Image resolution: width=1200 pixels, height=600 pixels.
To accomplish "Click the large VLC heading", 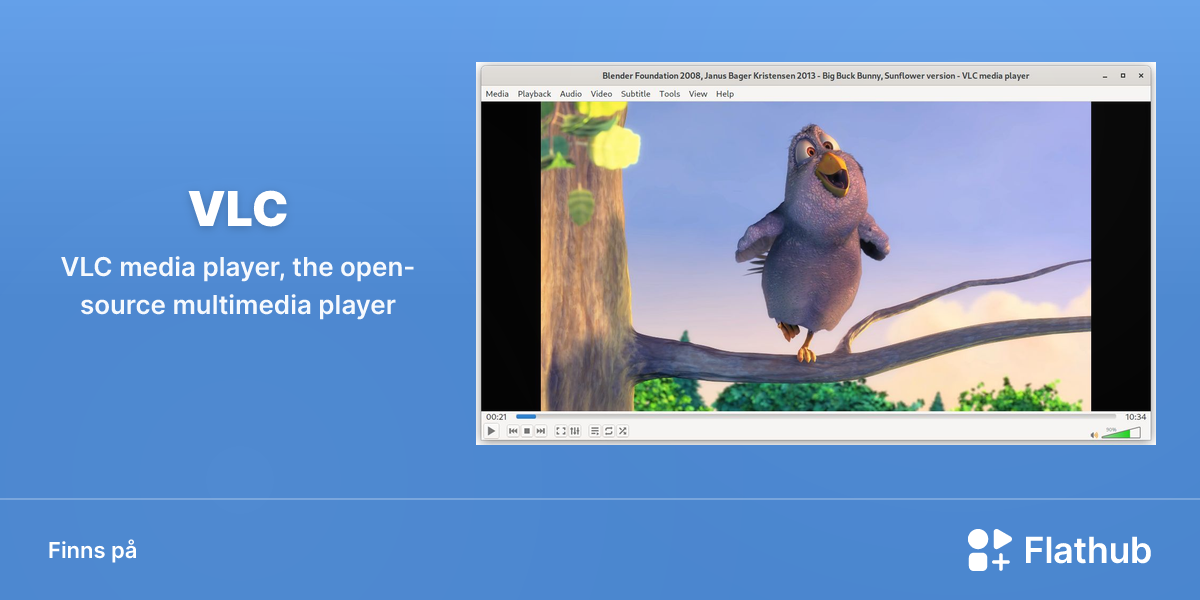I will [x=238, y=209].
